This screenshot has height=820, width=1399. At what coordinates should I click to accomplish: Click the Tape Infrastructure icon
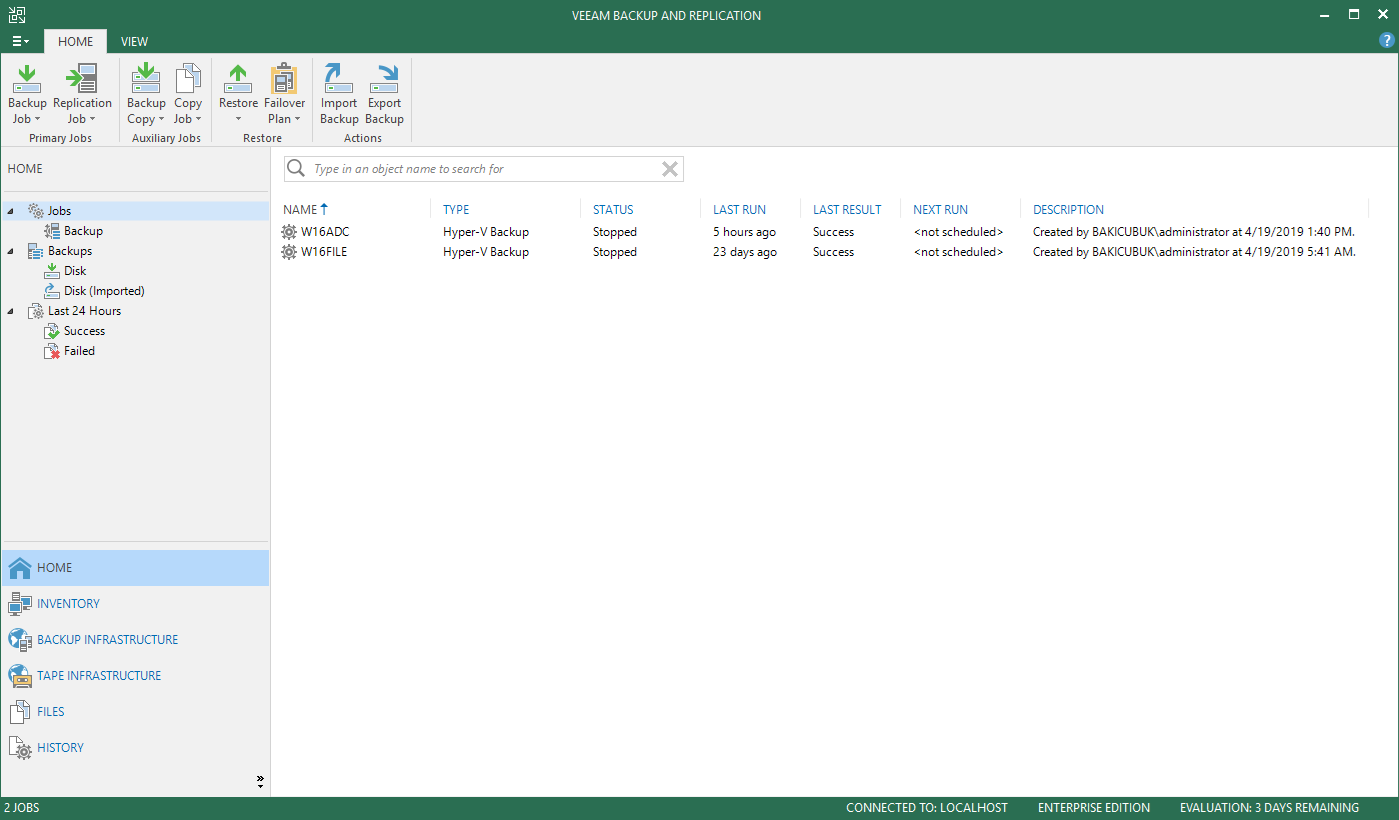(20, 676)
